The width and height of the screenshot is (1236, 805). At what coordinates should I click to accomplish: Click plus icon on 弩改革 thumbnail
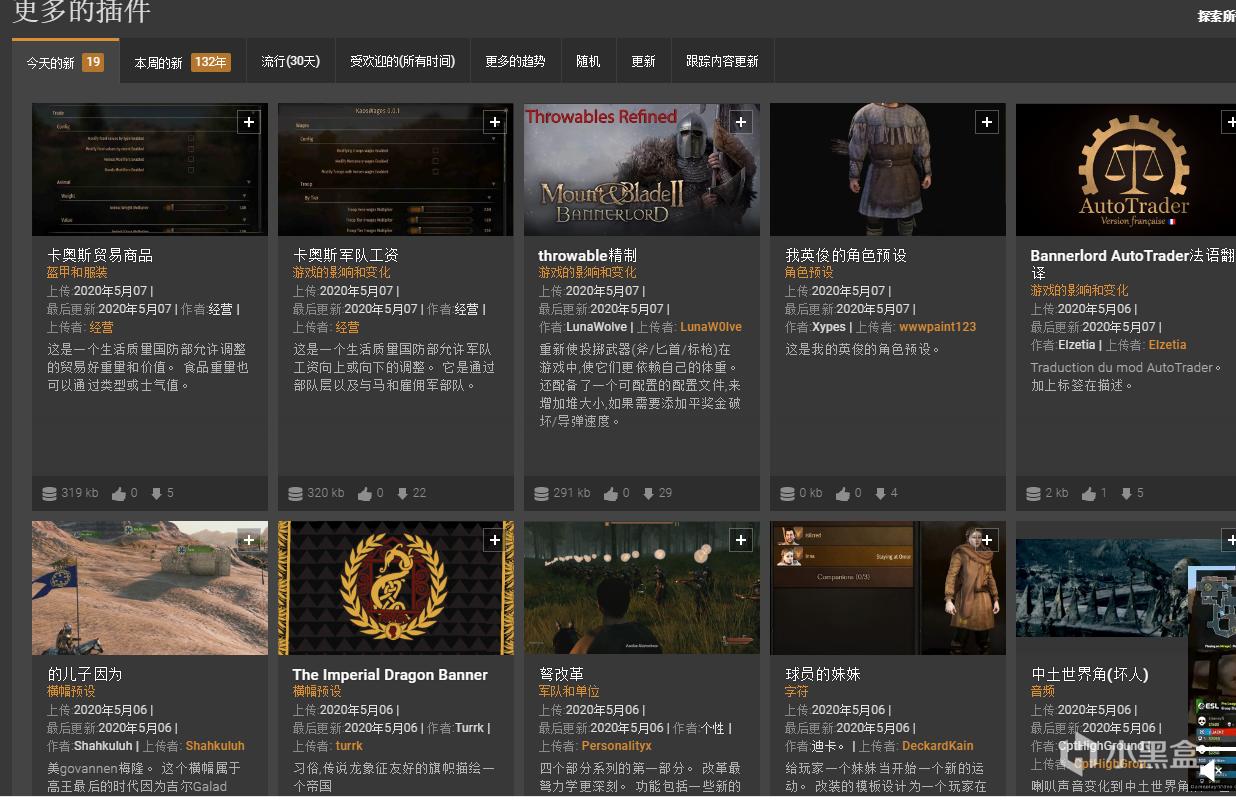click(x=741, y=540)
